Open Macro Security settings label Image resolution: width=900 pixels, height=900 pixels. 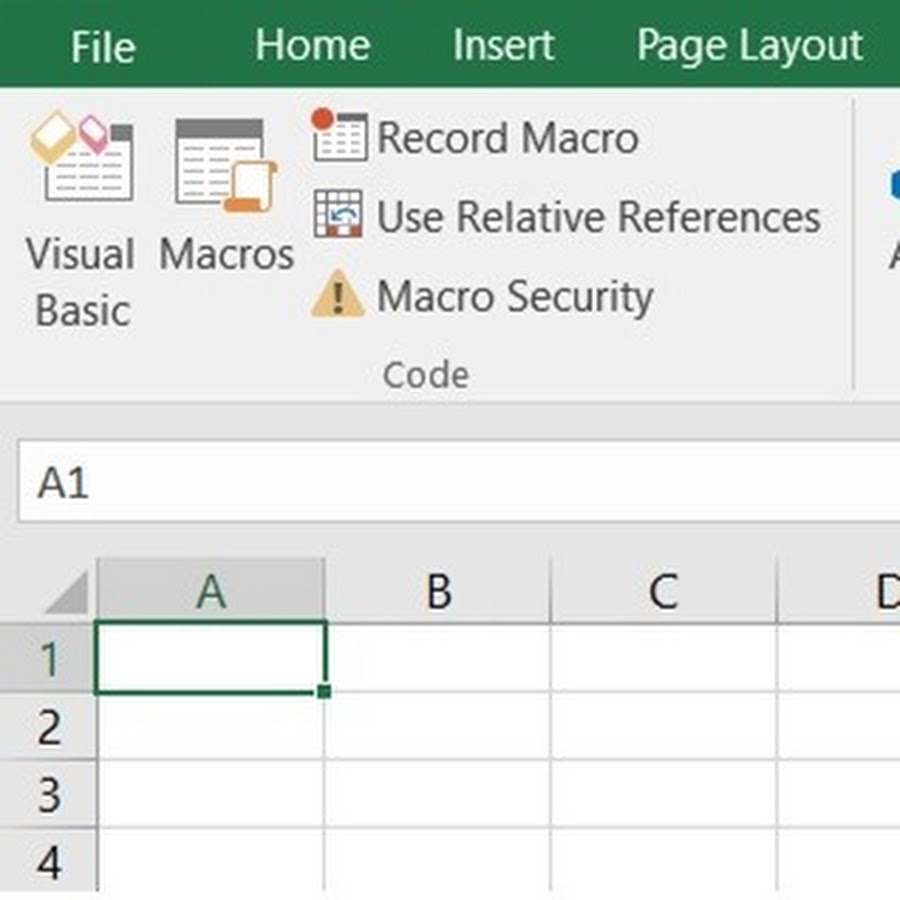point(514,297)
